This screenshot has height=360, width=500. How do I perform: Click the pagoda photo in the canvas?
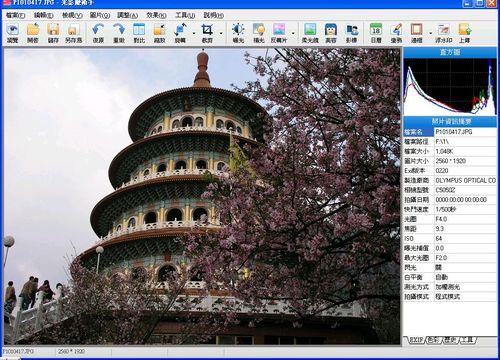pos(202,196)
